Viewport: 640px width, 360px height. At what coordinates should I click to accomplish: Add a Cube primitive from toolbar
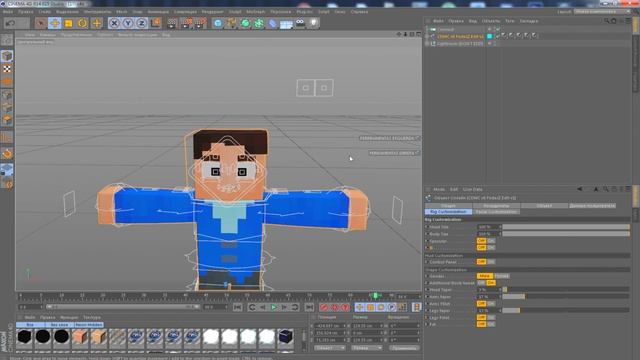218,23
